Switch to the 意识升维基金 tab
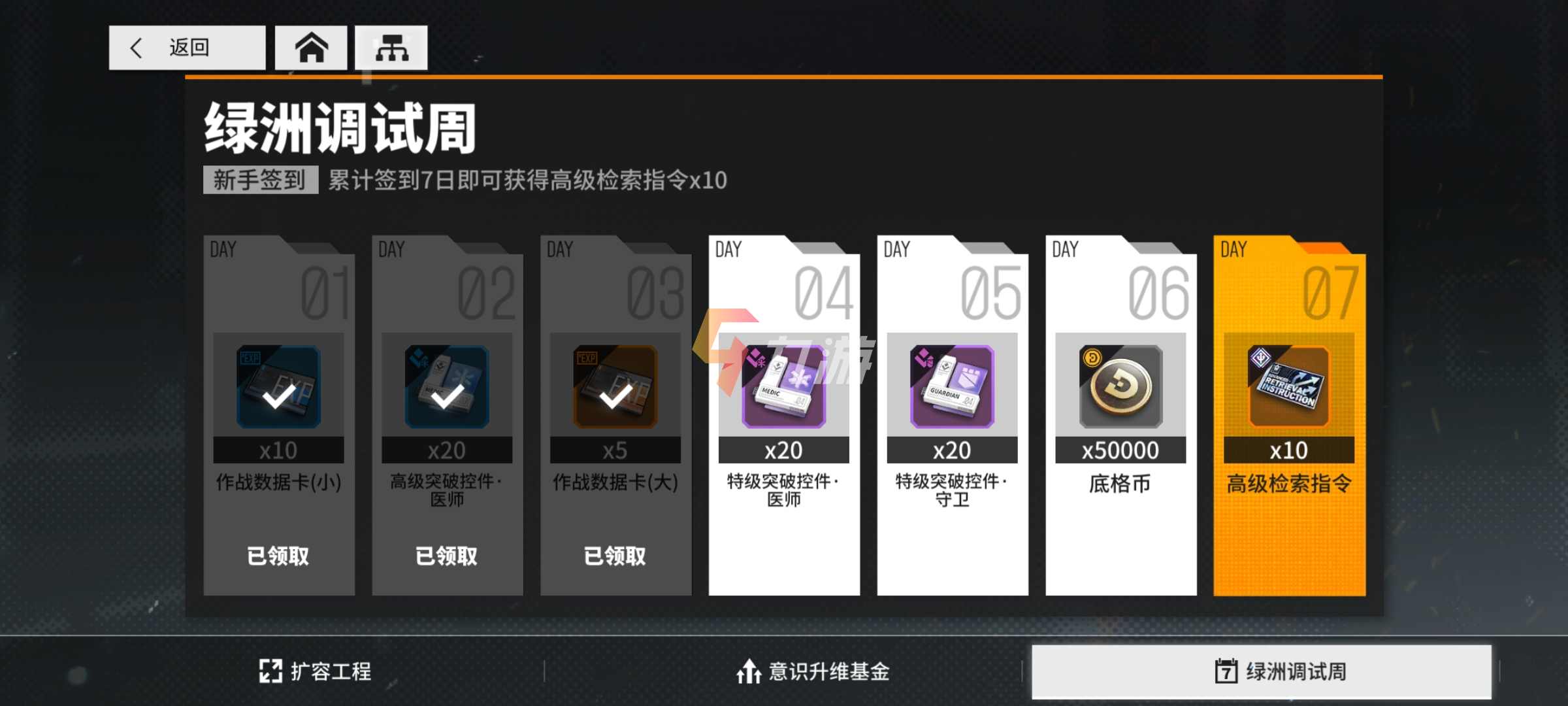The image size is (1568, 706). [x=813, y=671]
